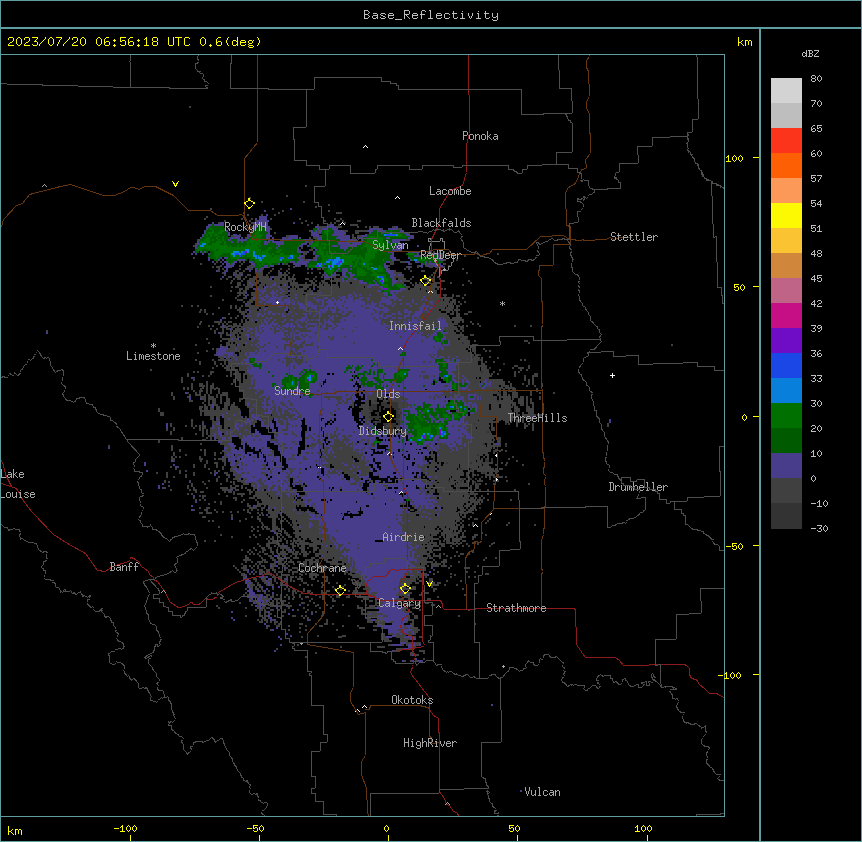Select the Banff label
The height and width of the screenshot is (842, 862).
click(x=124, y=567)
